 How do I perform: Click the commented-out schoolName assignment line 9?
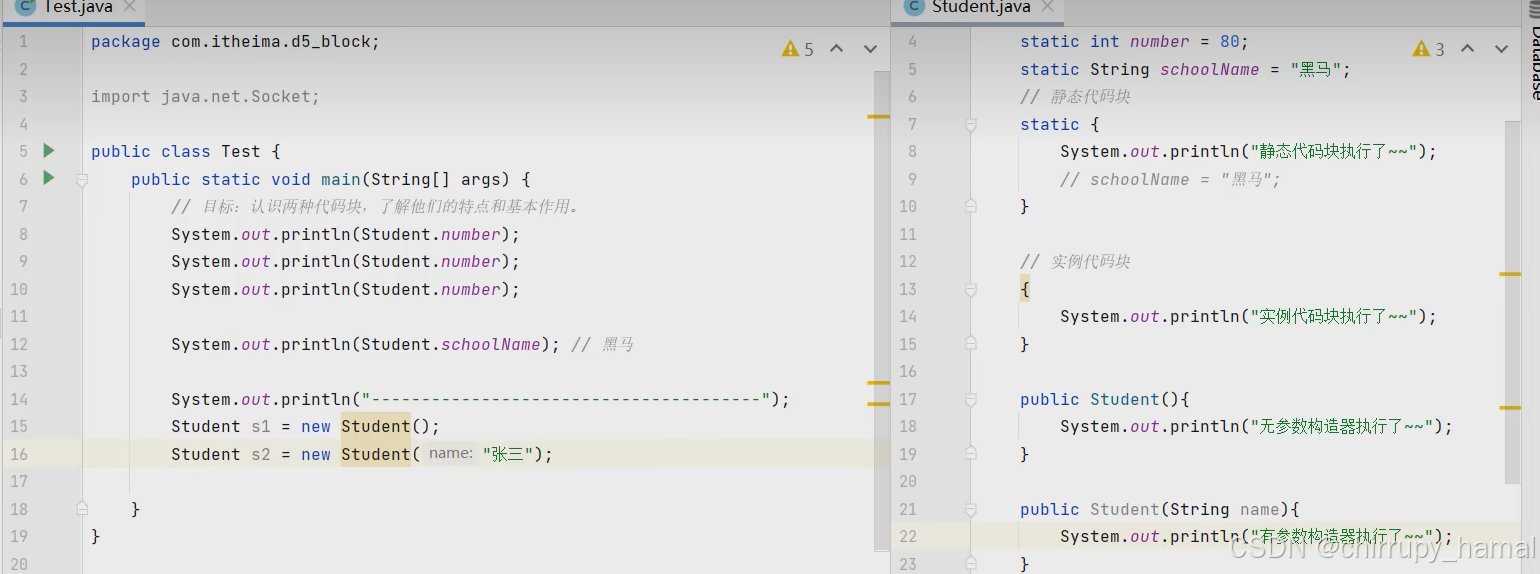click(x=1170, y=180)
